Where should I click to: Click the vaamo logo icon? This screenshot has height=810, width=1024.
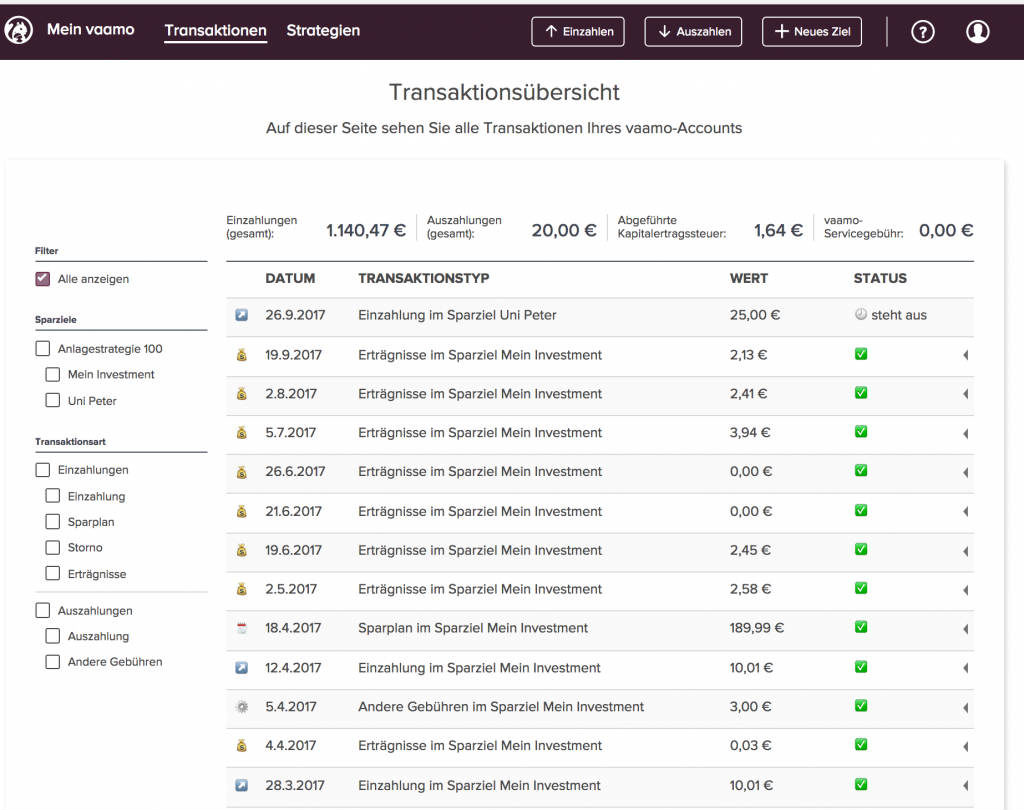coord(19,31)
